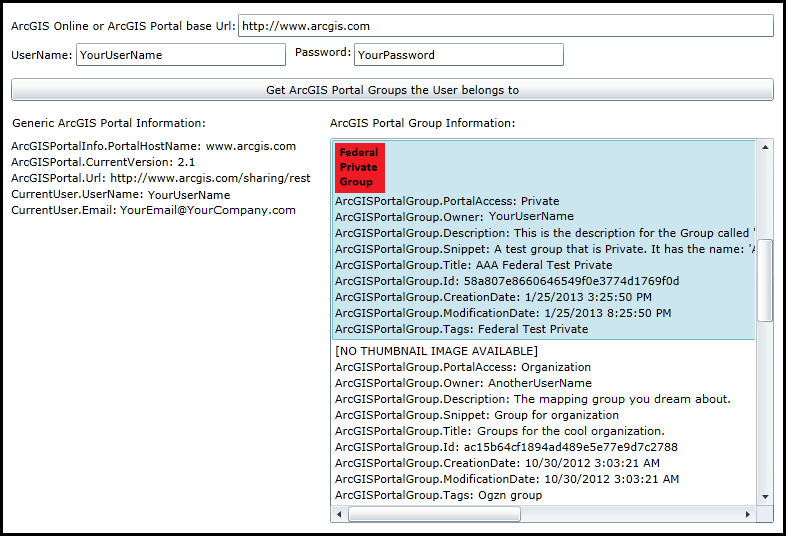The width and height of the screenshot is (786, 536).
Task: Click the Id 58a807e8660646549f0e3774d1769f0d line
Action: 507,281
